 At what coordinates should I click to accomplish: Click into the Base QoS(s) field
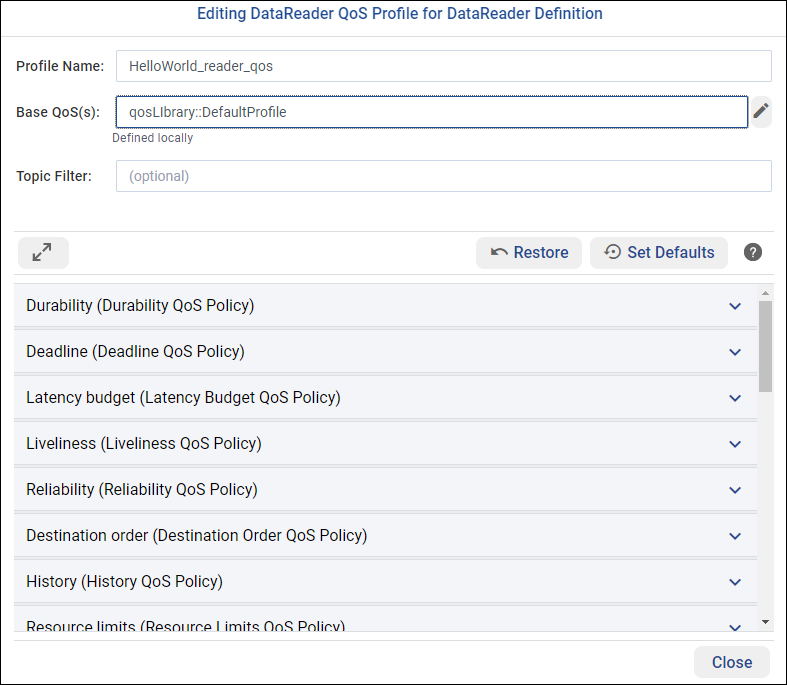[x=432, y=112]
